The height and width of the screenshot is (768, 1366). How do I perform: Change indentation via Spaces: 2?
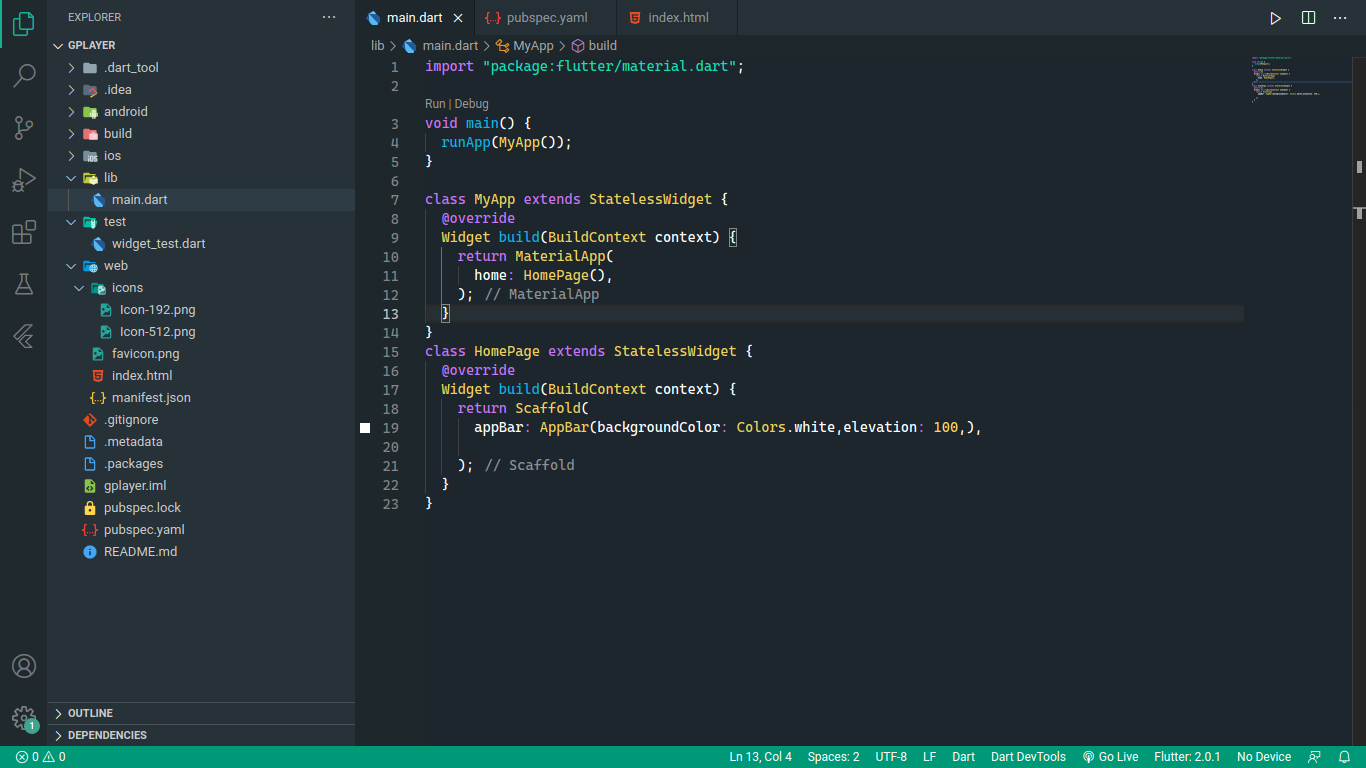(x=834, y=757)
